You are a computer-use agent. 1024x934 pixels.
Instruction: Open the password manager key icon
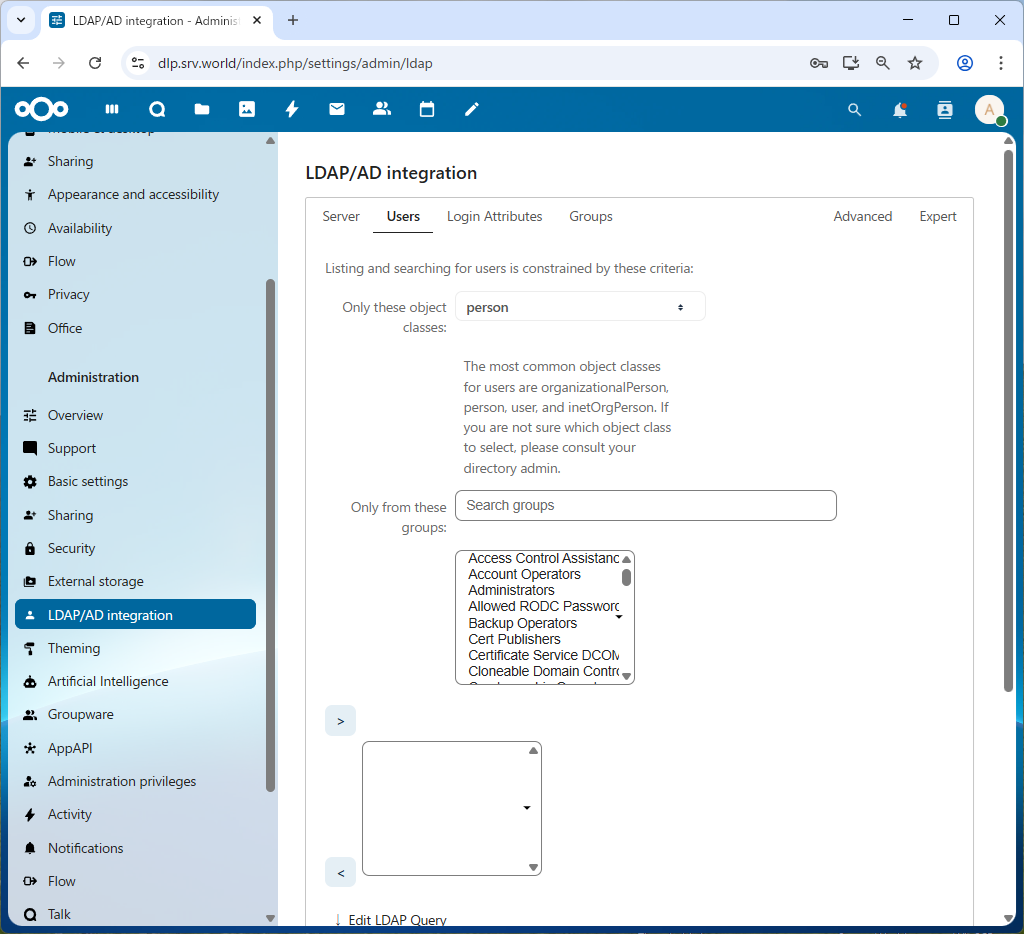pyautogui.click(x=818, y=63)
